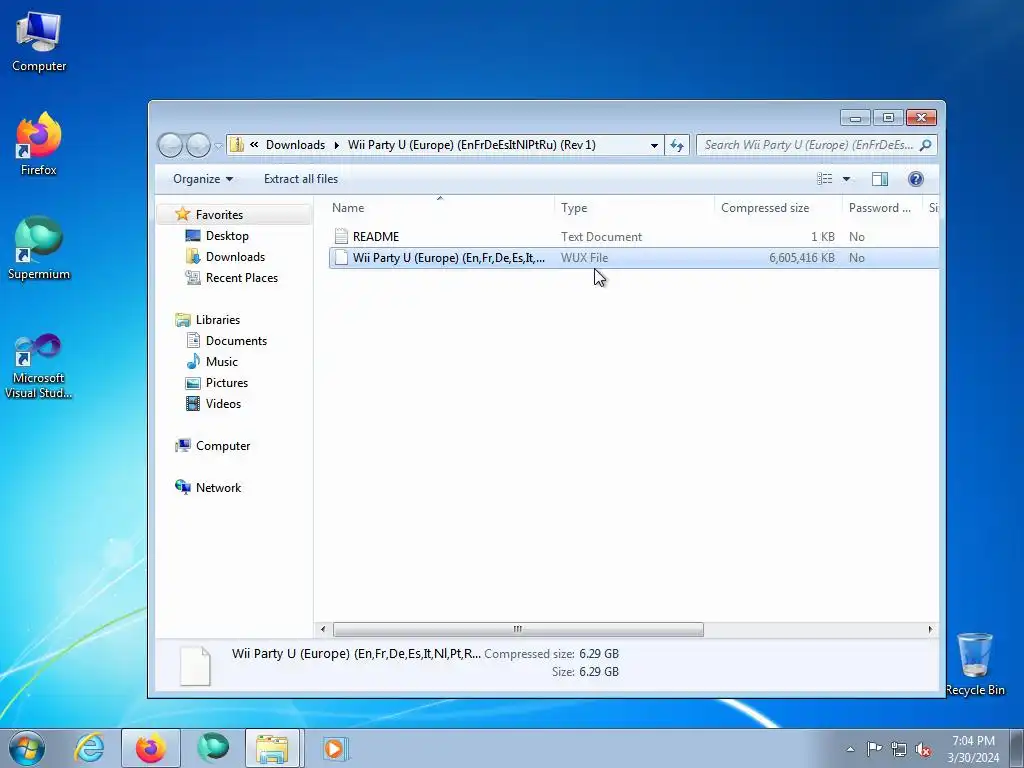Click Extract all files
Image resolution: width=1024 pixels, height=768 pixels.
301,179
